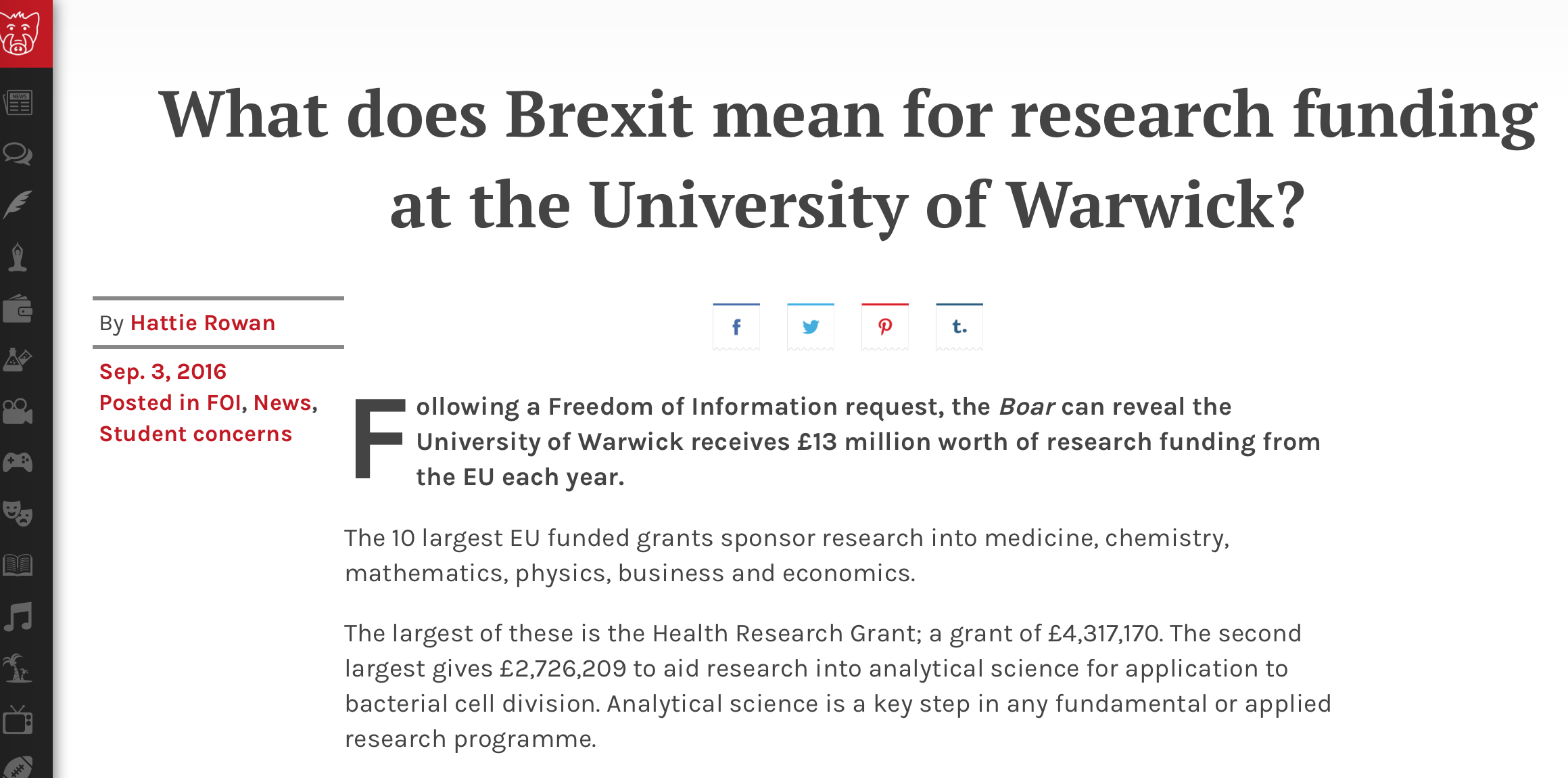This screenshot has height=778, width=1568.
Task: Open the Features quill feather icon
Action: click(x=18, y=206)
